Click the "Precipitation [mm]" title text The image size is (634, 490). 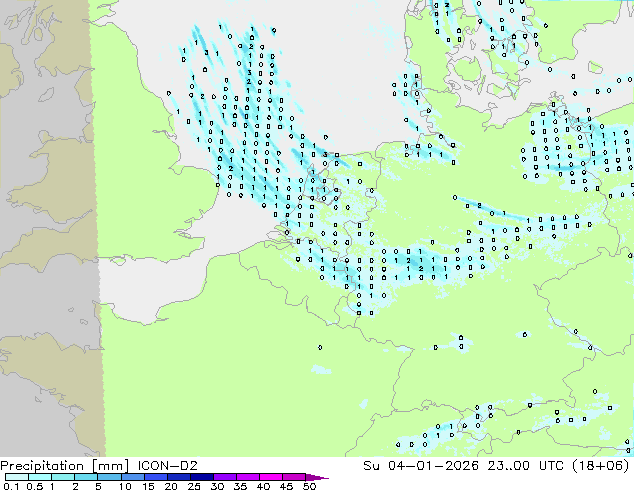pyautogui.click(x=64, y=466)
